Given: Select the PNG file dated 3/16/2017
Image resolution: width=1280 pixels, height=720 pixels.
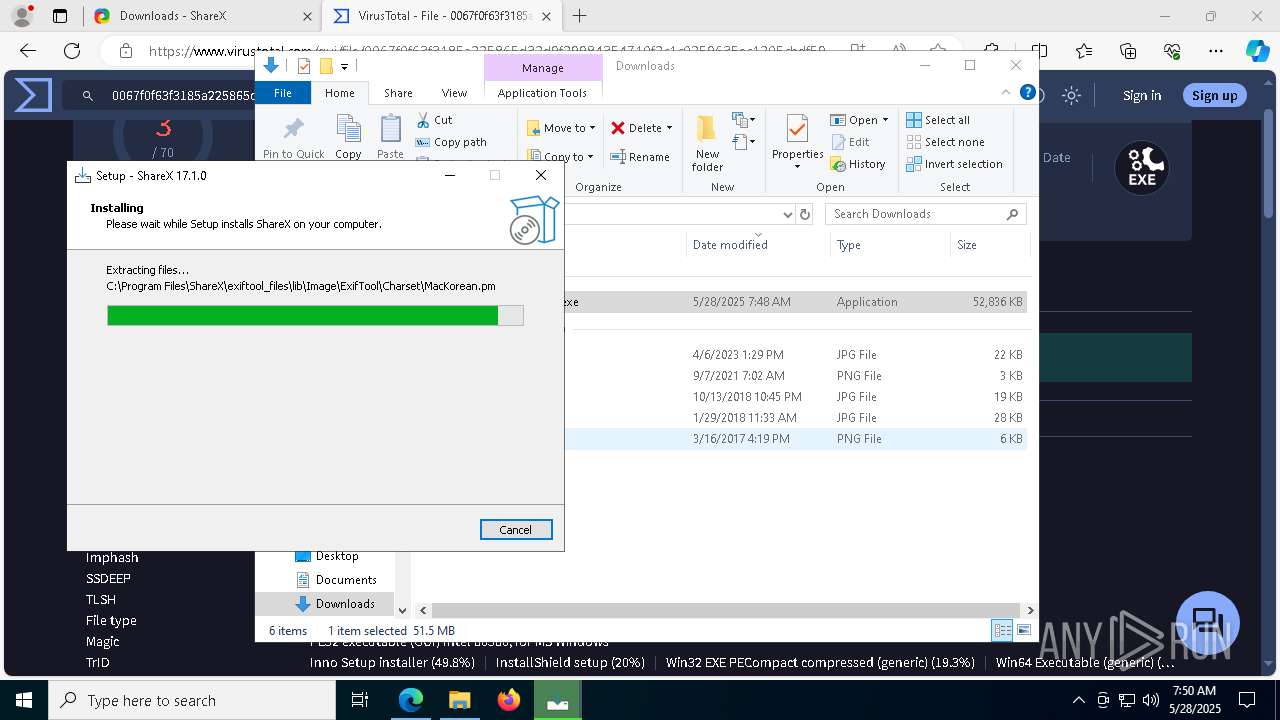Looking at the screenshot, I should (x=795, y=439).
